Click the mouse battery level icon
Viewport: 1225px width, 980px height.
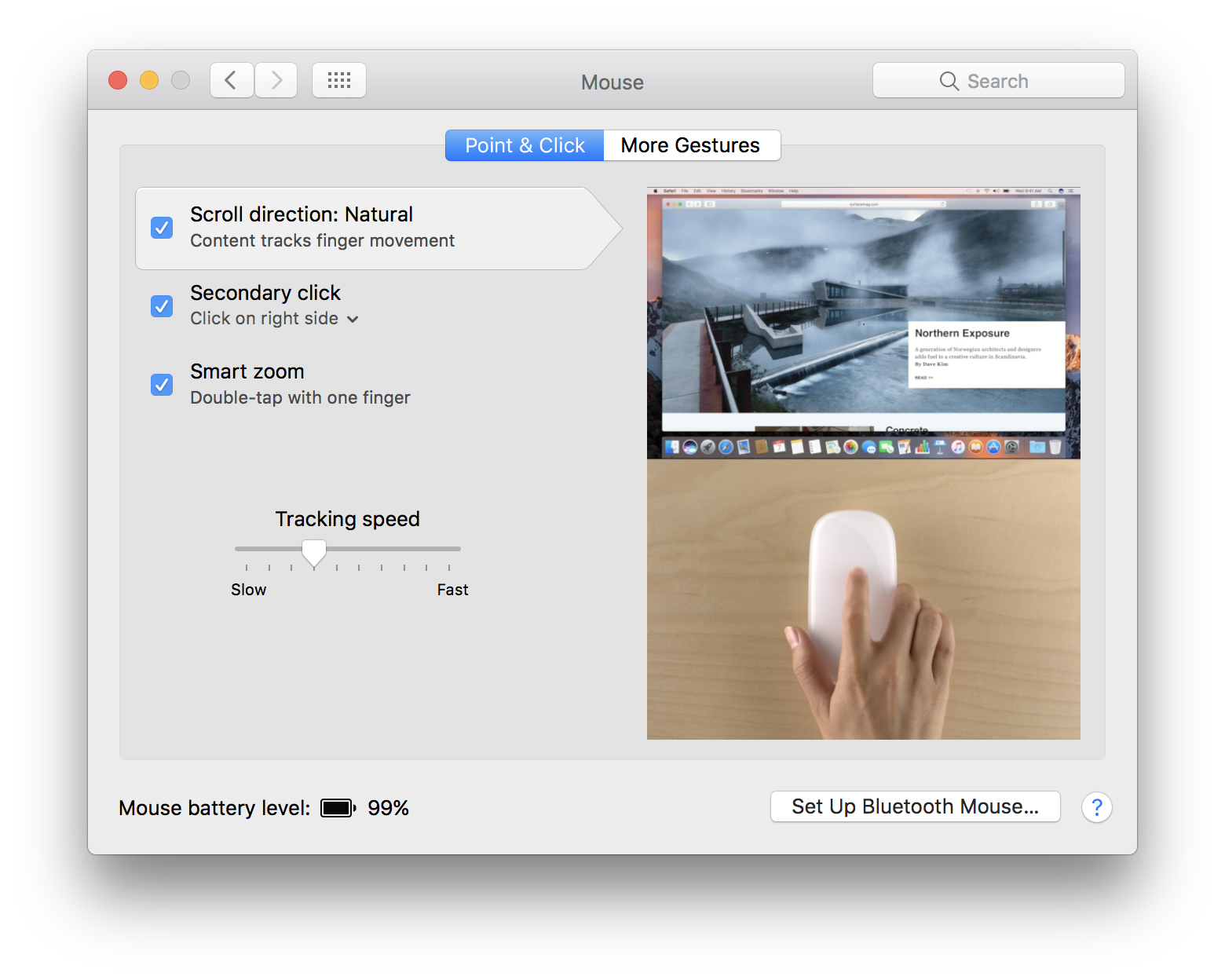point(338,808)
